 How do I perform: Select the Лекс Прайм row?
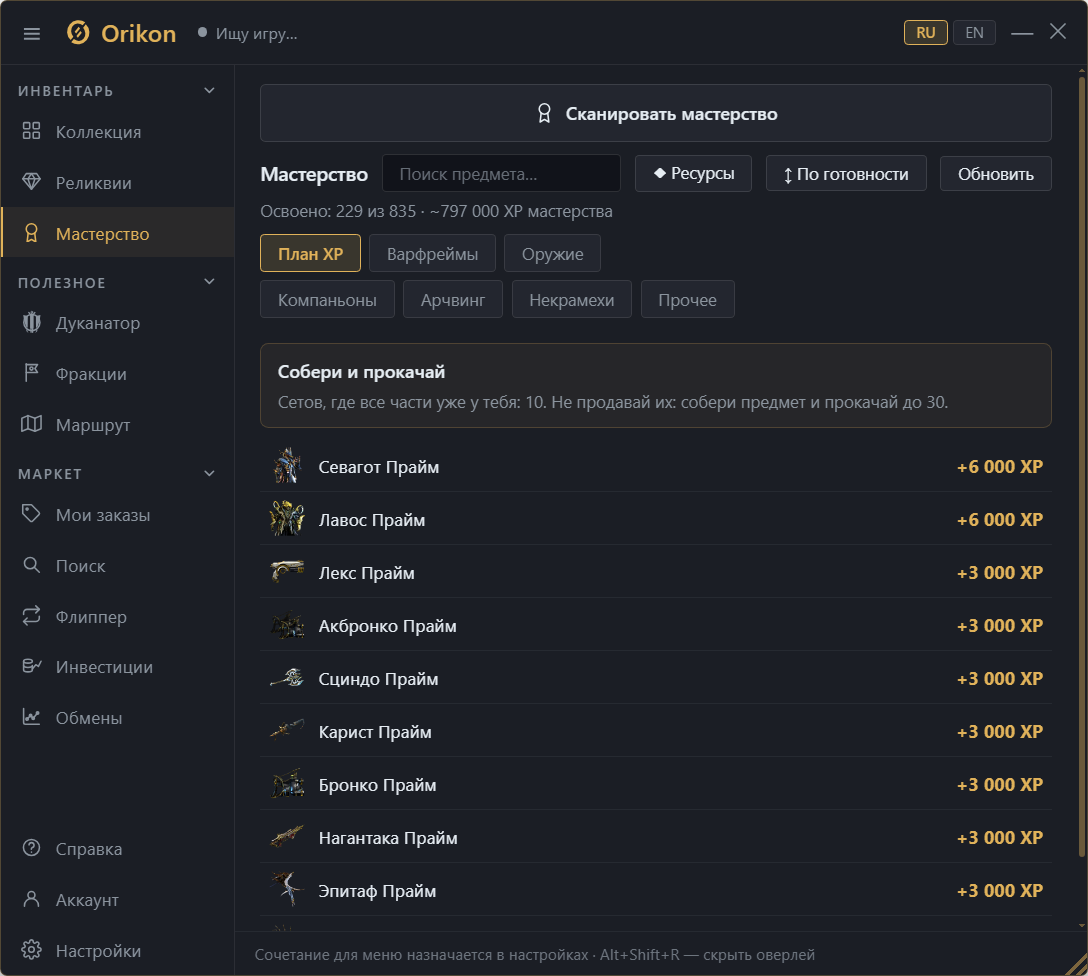coord(656,572)
